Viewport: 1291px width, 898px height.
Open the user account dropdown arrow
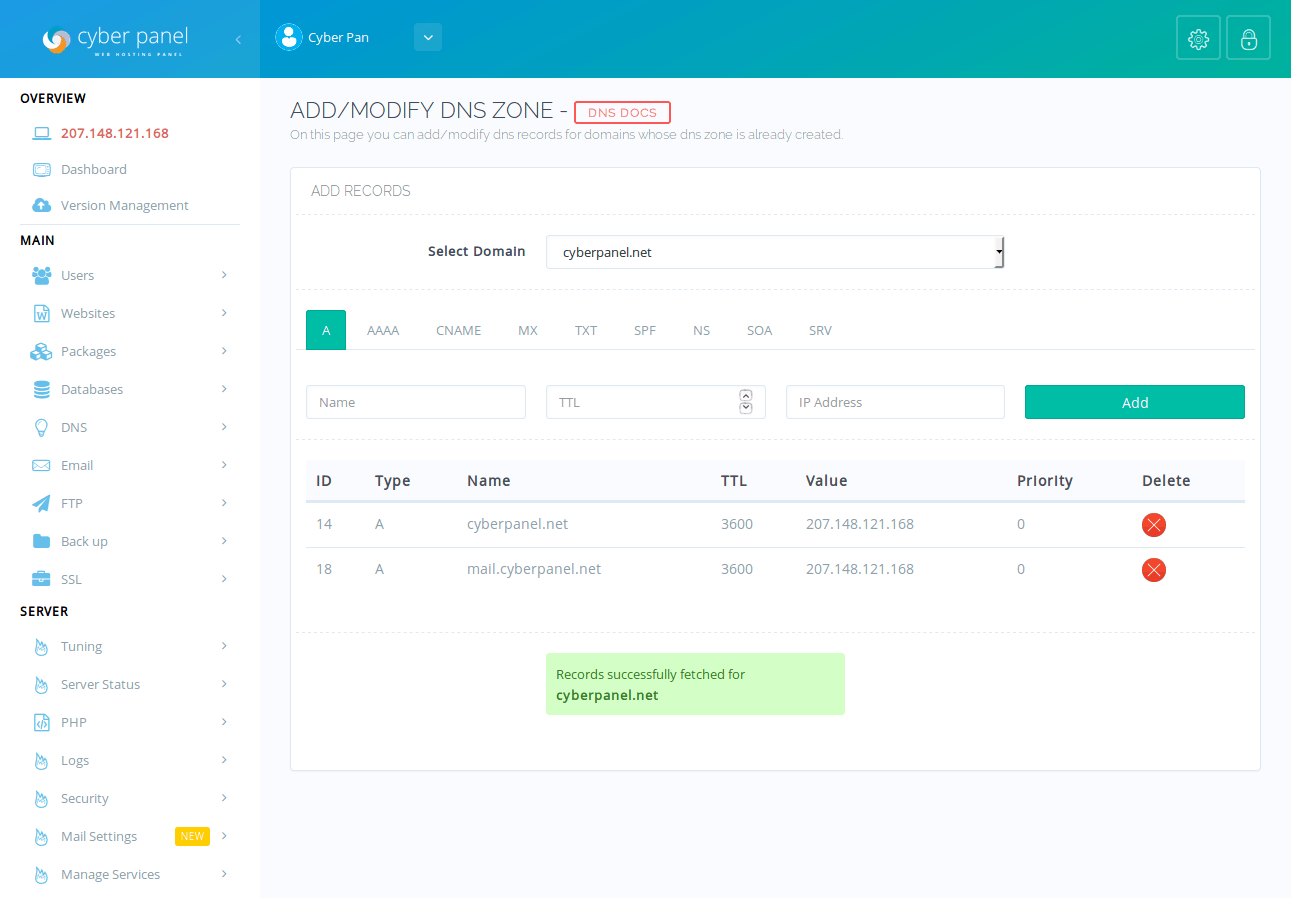click(428, 37)
